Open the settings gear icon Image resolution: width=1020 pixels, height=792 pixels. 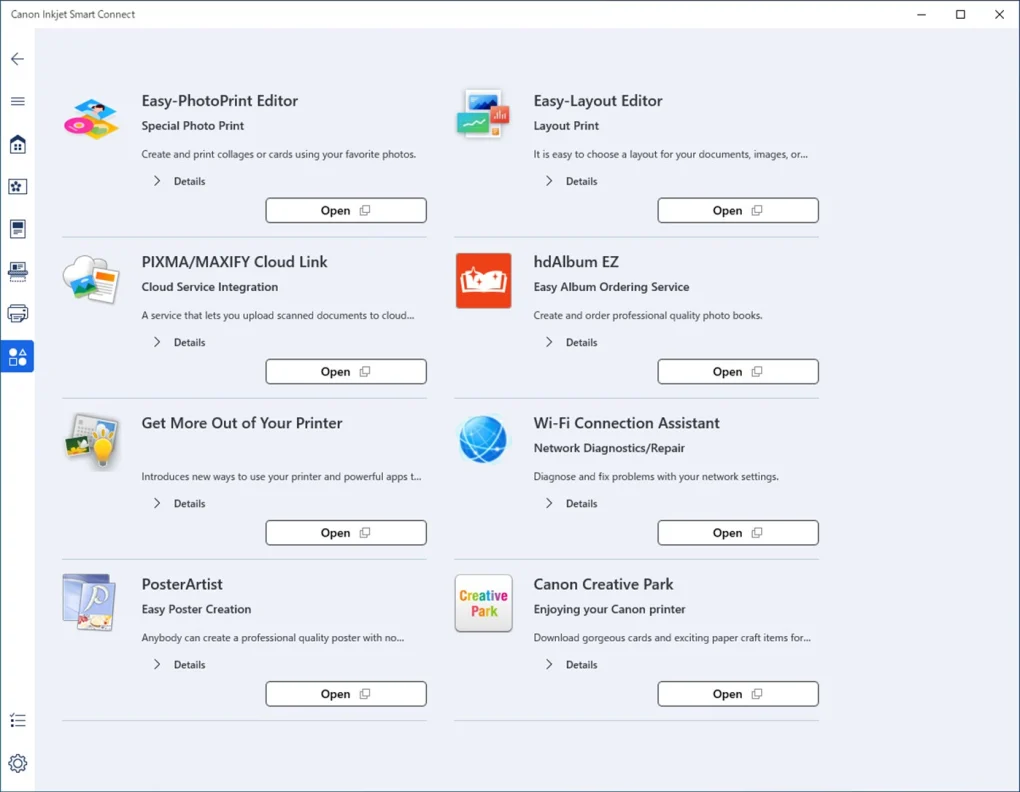click(x=17, y=763)
